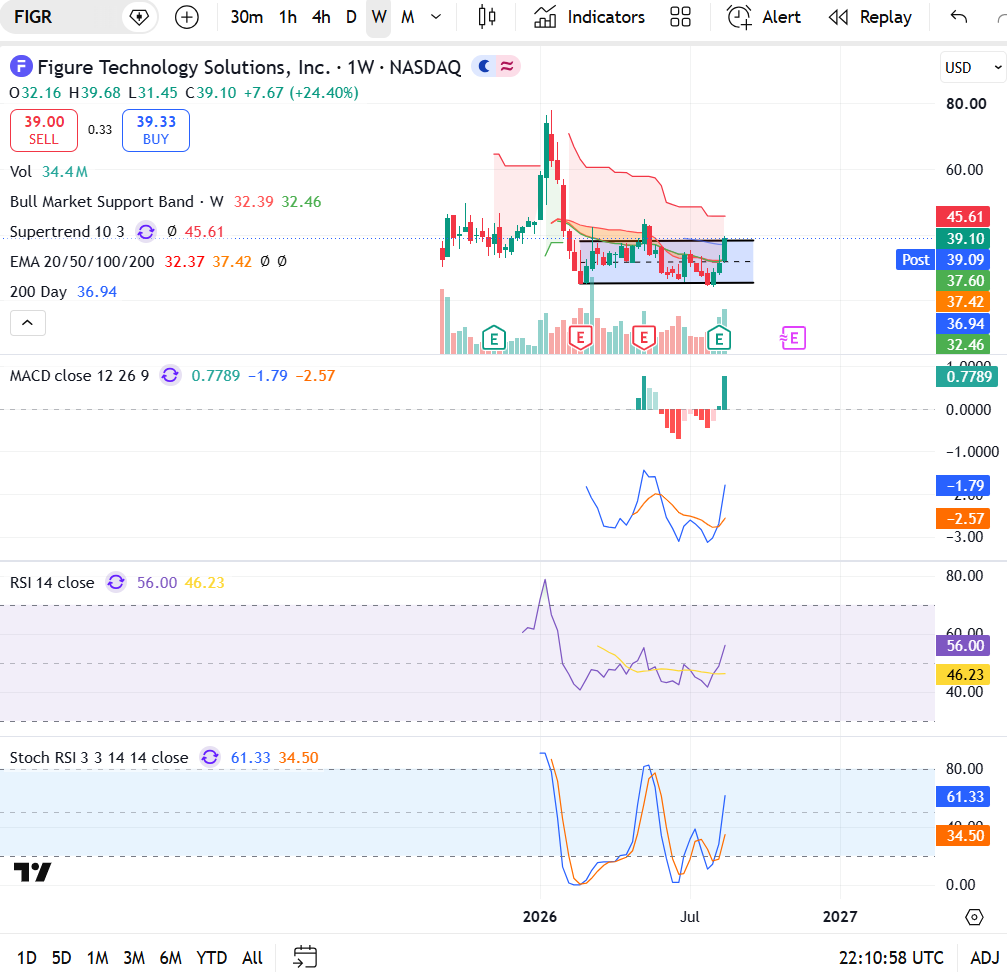Click the 39.33 BUY button
The image size is (1007, 977).
click(156, 130)
